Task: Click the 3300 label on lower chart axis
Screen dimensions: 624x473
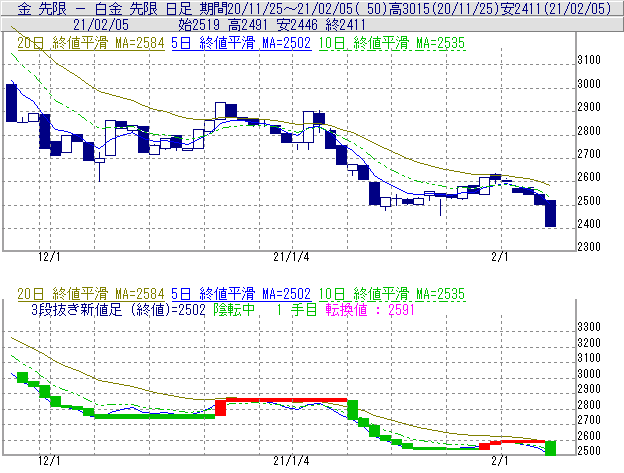Action: [589, 327]
